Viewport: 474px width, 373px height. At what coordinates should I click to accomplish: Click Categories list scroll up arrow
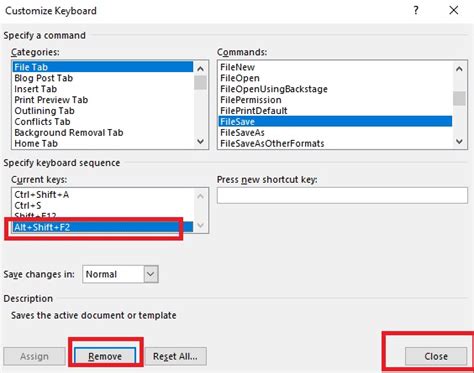coord(200,69)
